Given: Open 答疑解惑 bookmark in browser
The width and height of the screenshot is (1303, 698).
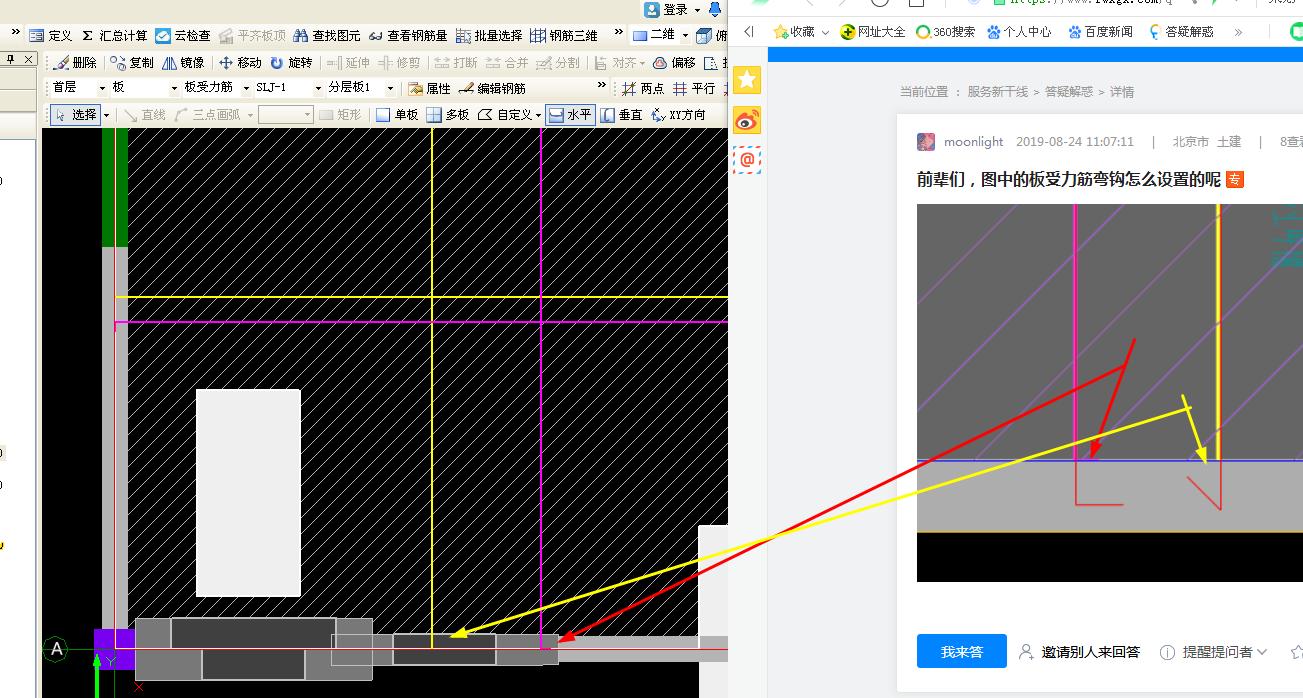Looking at the screenshot, I should (1181, 32).
